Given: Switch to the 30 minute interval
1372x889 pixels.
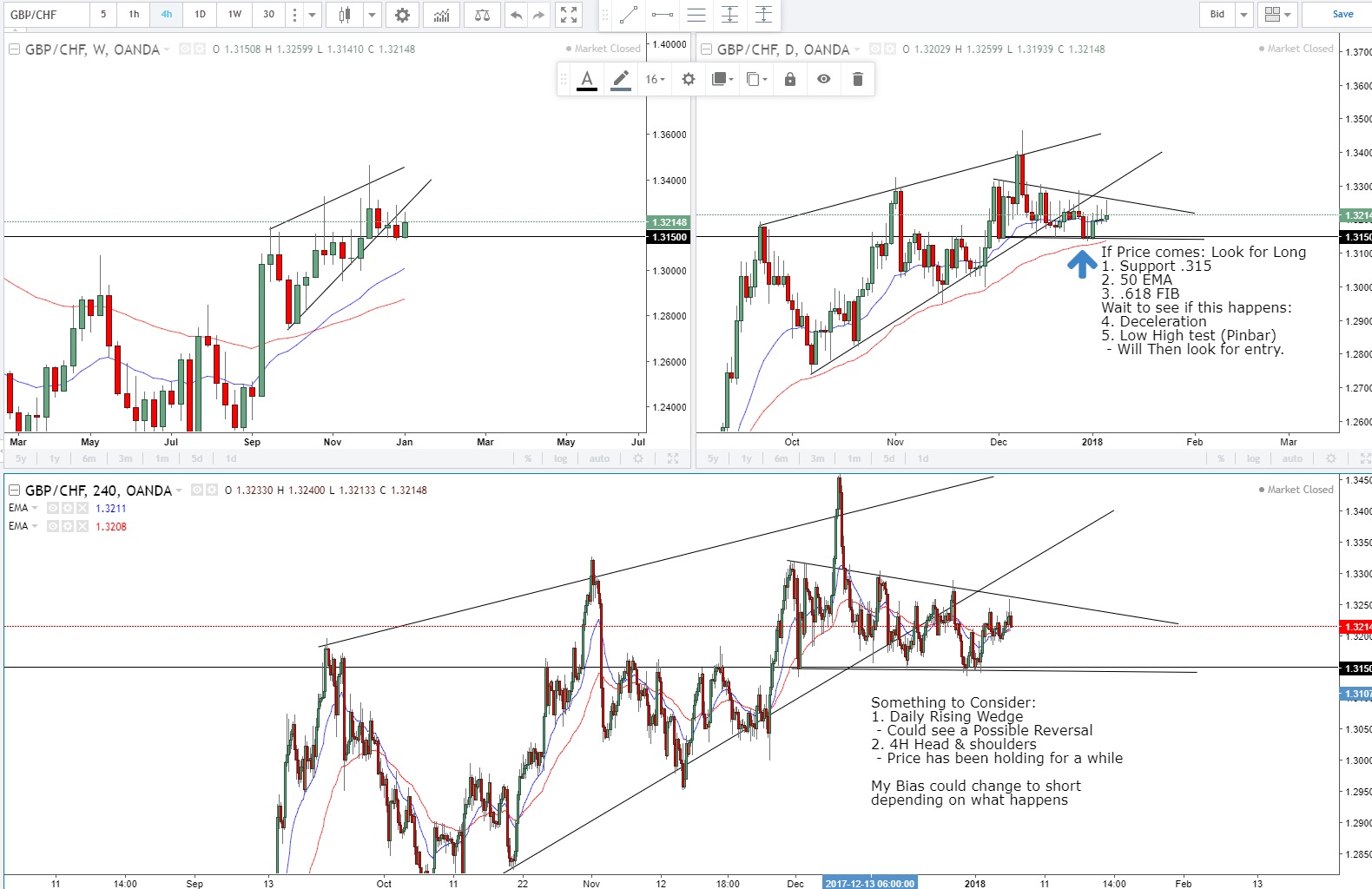Looking at the screenshot, I should coord(268,15).
